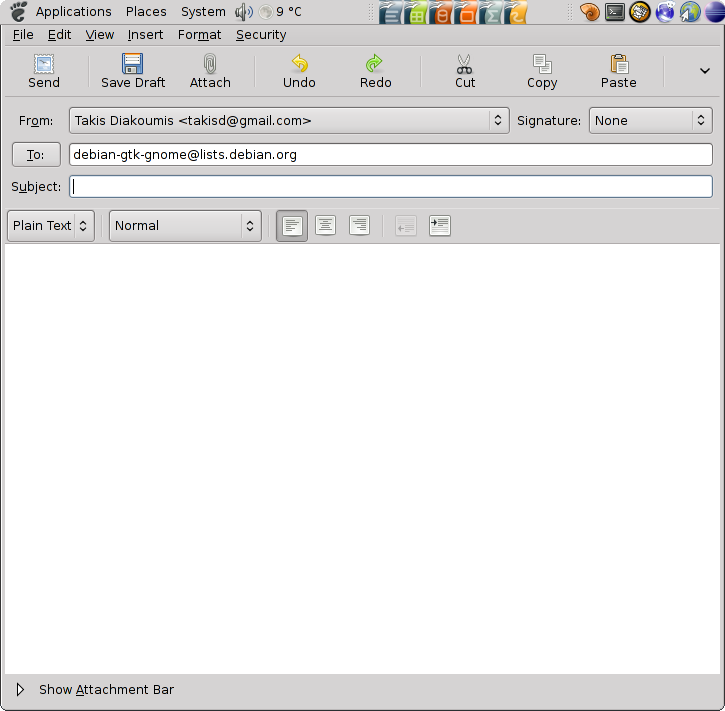725x711 pixels.
Task: Open the globe with mouse pointer browser icon
Action: pos(690,12)
